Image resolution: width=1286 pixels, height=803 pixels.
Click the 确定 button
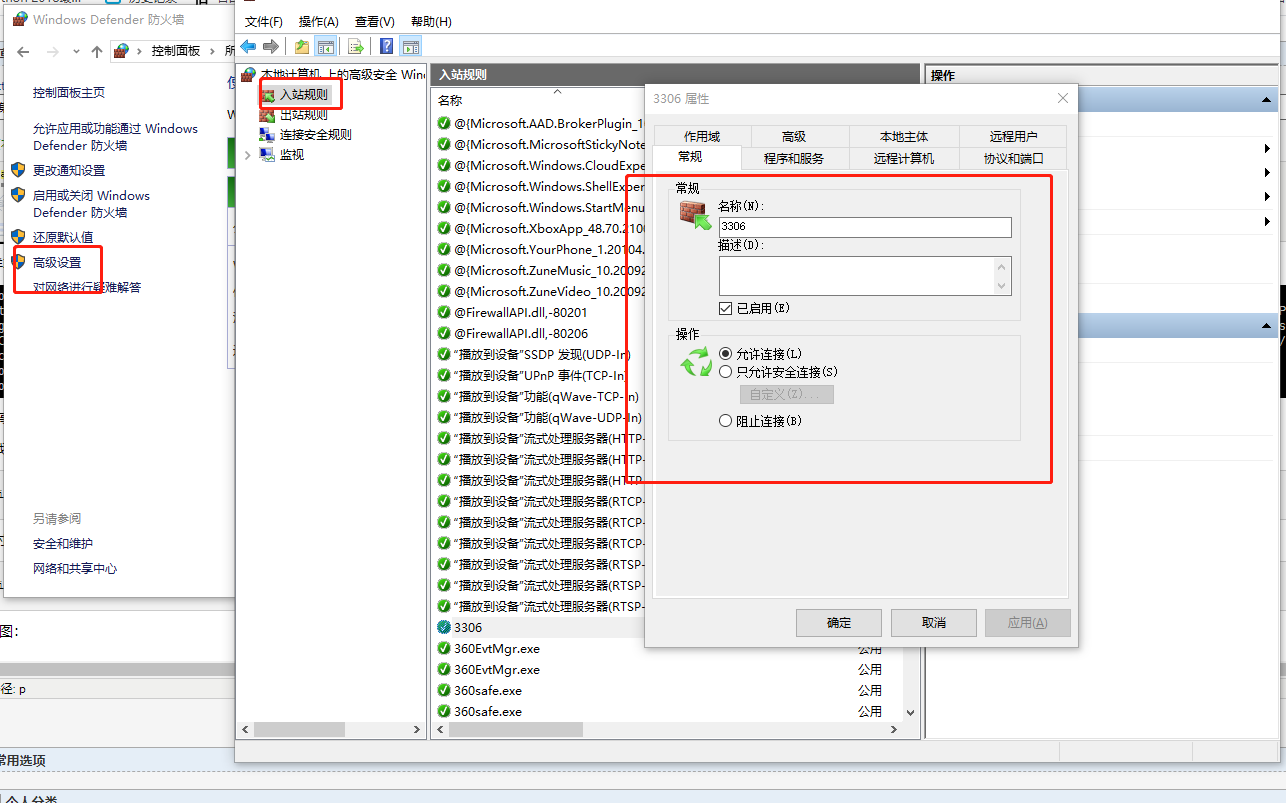(x=839, y=623)
